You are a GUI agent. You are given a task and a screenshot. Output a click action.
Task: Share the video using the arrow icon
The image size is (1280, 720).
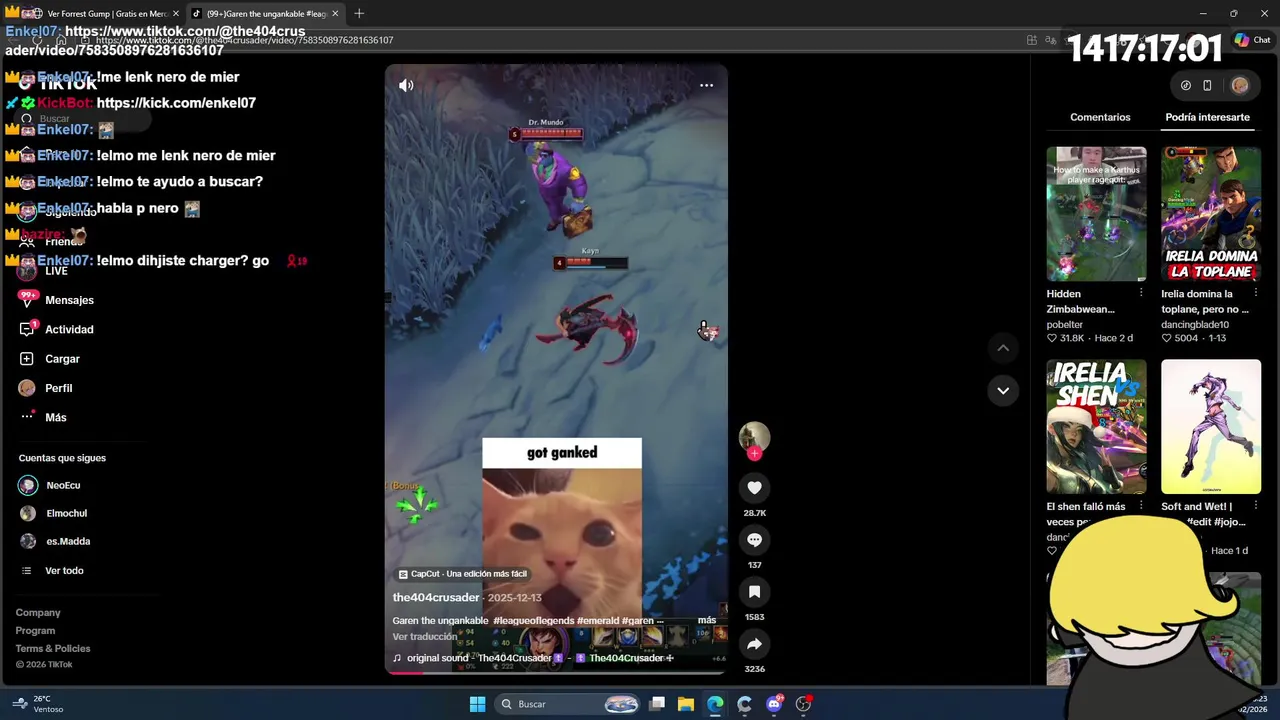click(x=754, y=644)
